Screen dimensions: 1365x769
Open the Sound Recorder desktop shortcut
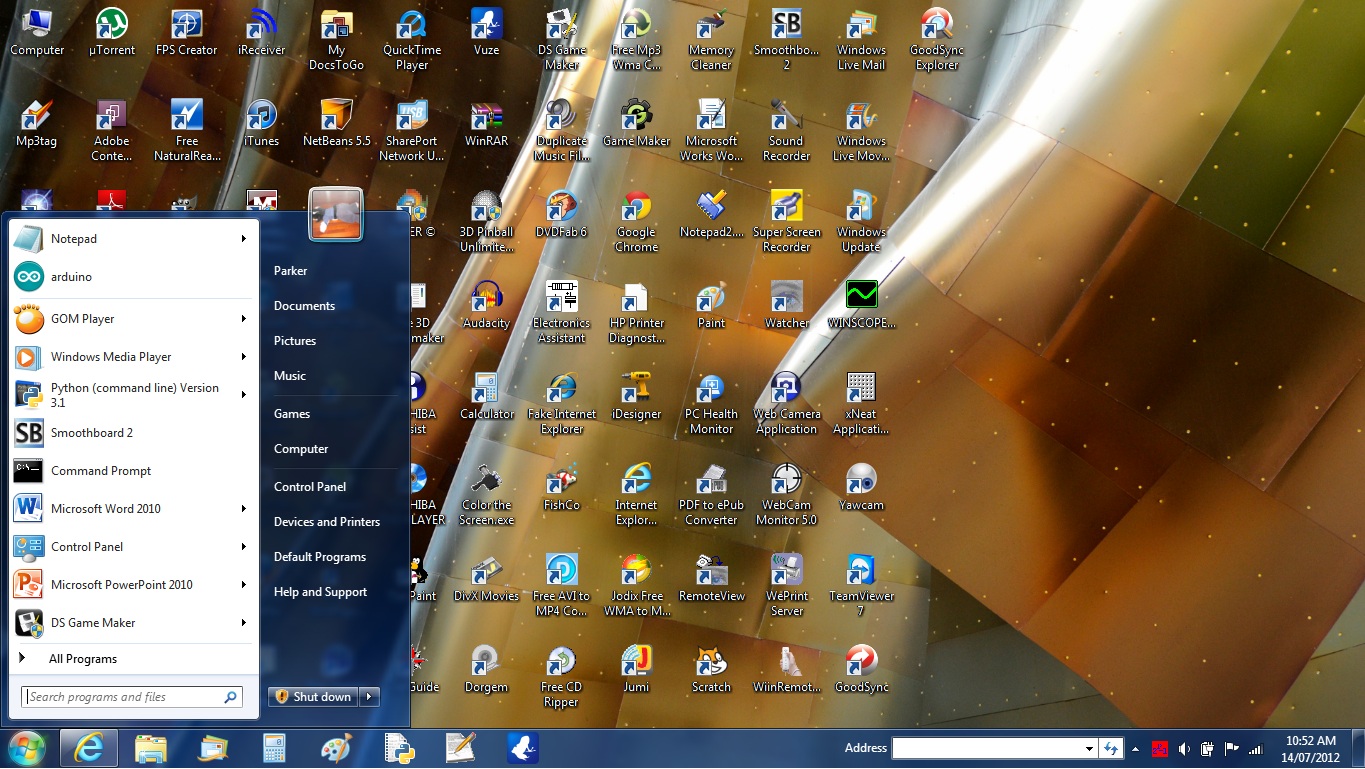pos(786,129)
